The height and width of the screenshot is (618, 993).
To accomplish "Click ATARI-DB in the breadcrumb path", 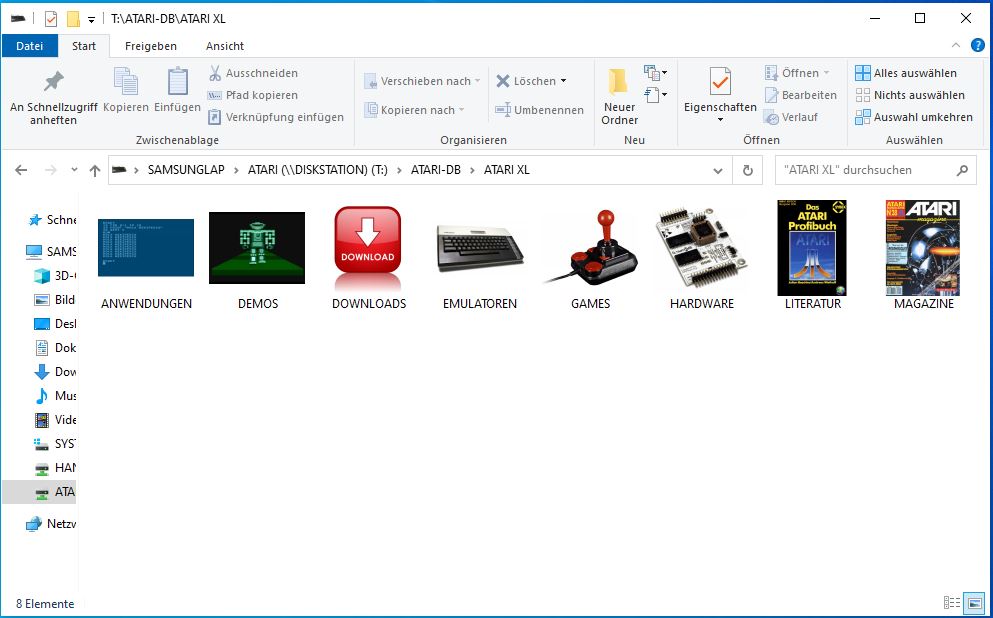I will 436,170.
